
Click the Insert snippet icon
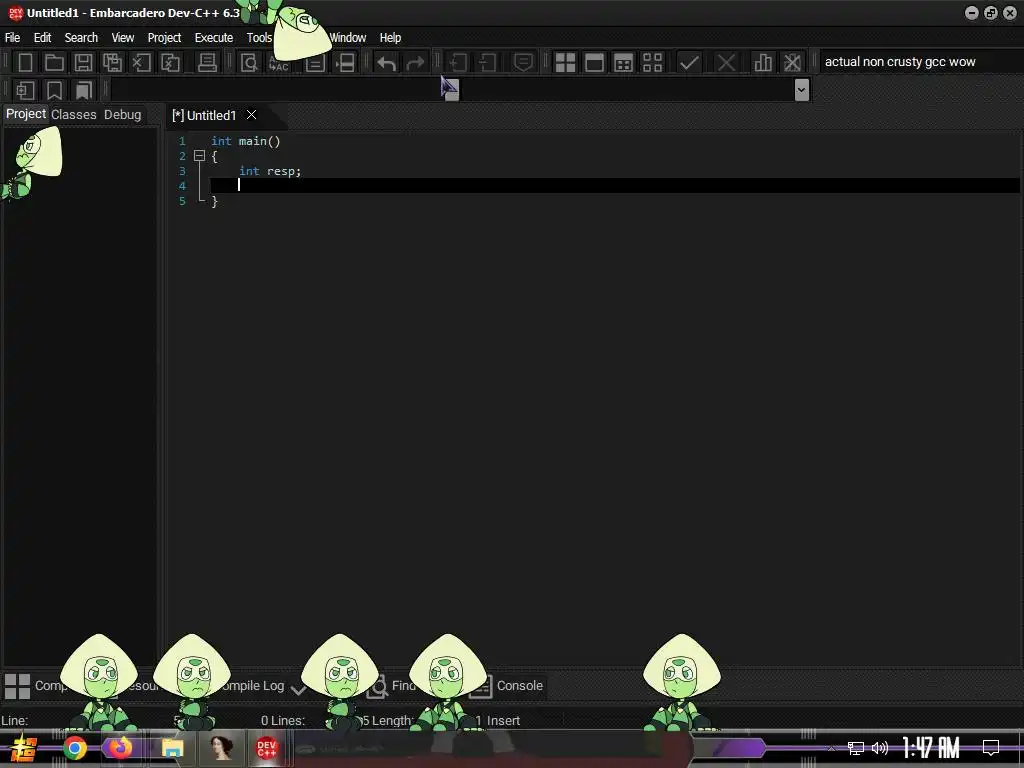(25, 90)
